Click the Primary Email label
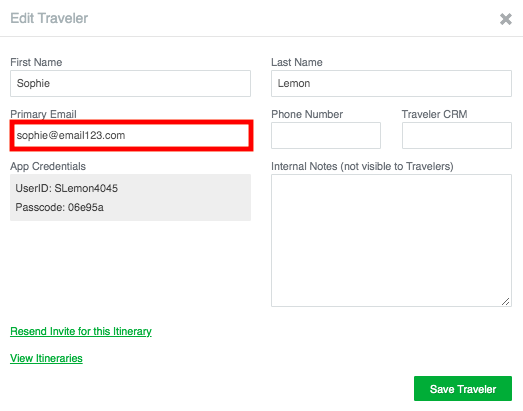Image resolution: width=523 pixels, height=411 pixels. [x=43, y=114]
